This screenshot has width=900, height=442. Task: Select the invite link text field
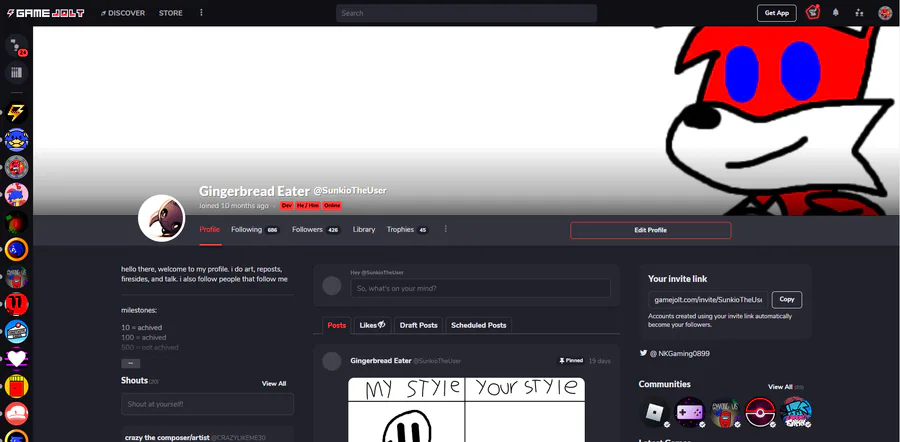tap(708, 299)
